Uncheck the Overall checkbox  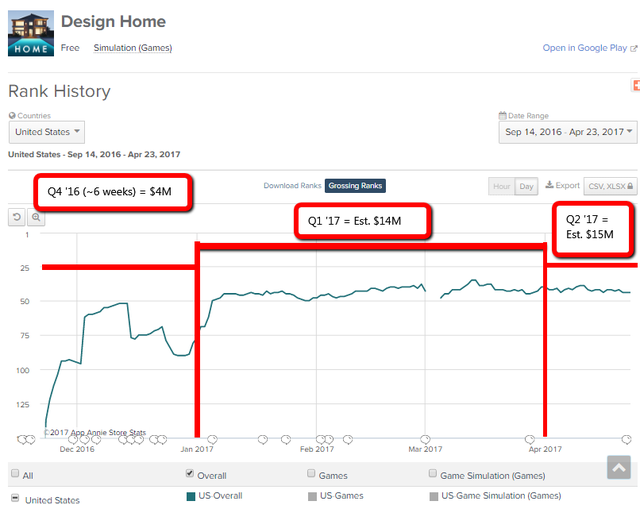click(x=189, y=473)
